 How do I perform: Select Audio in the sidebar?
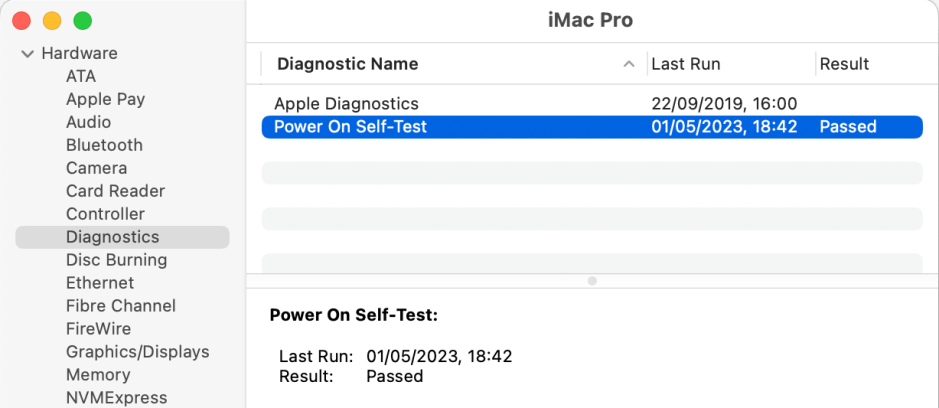(88, 122)
